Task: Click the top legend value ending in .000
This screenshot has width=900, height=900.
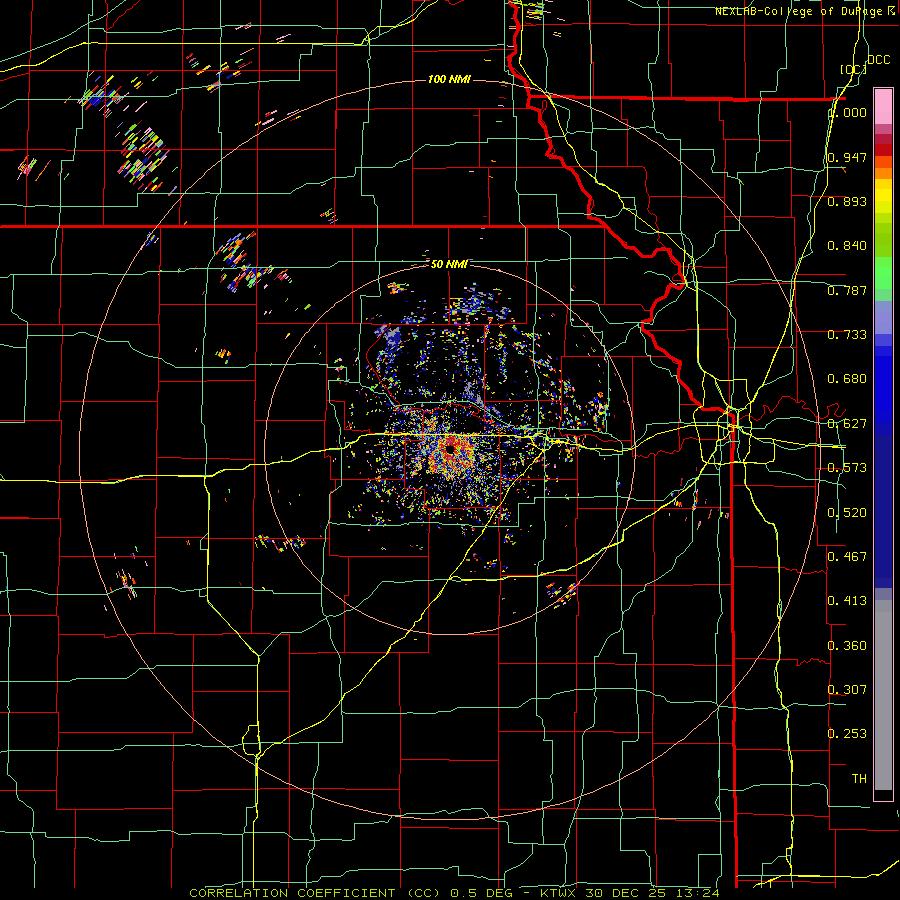Action: pyautogui.click(x=847, y=112)
